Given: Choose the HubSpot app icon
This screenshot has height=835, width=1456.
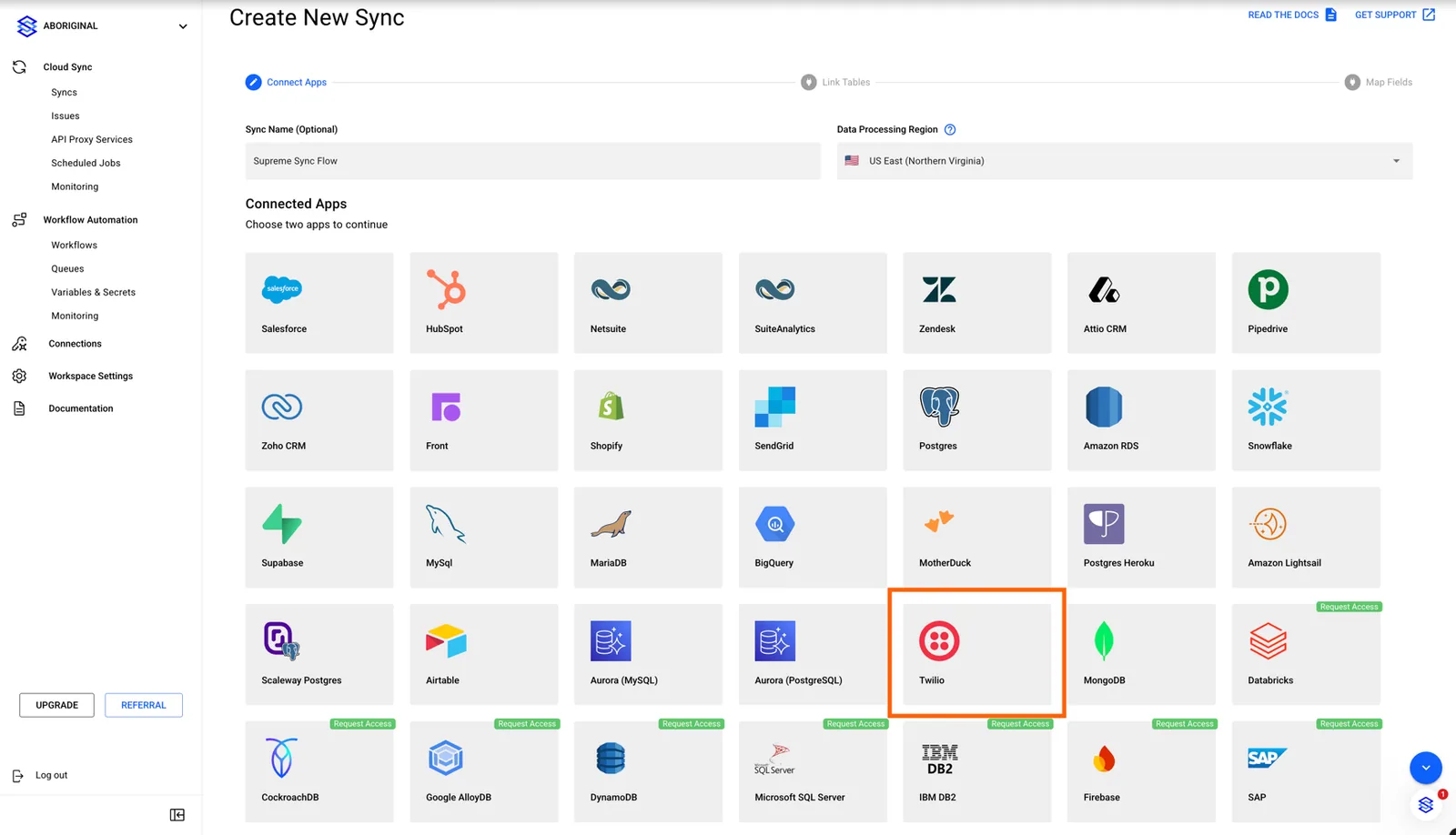Looking at the screenshot, I should (446, 289).
